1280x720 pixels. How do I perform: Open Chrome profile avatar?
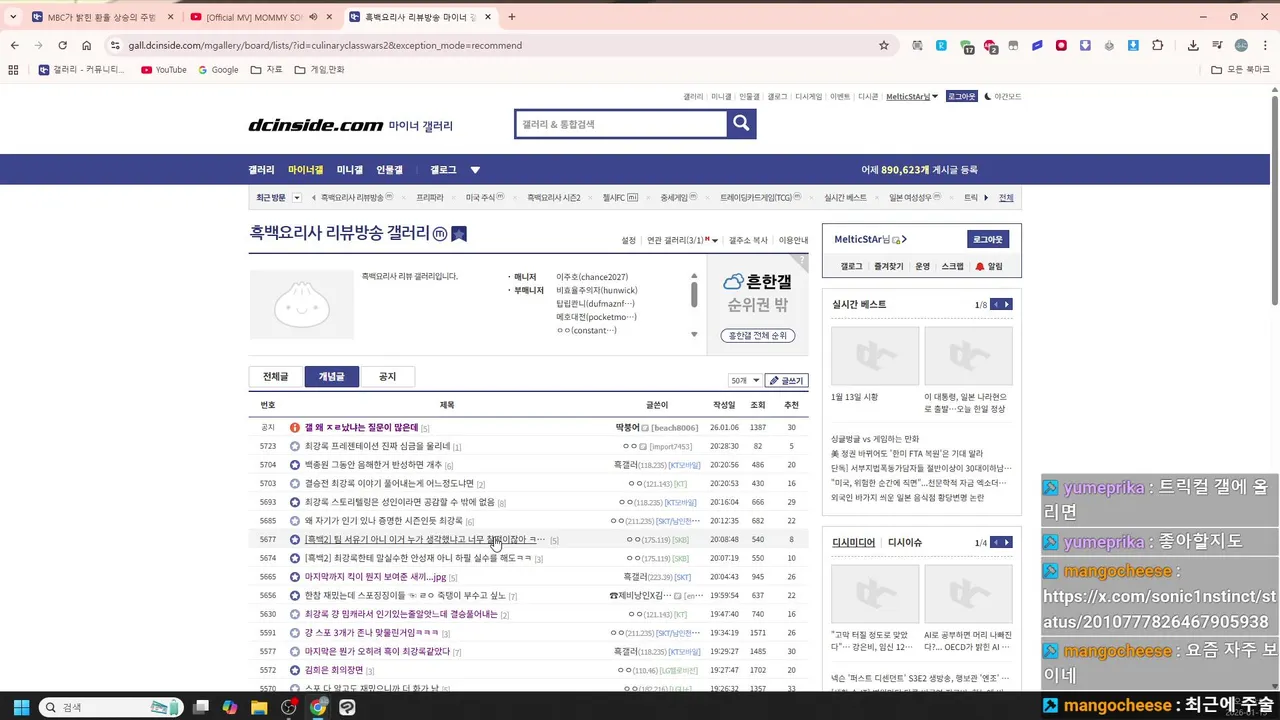pos(1241,45)
